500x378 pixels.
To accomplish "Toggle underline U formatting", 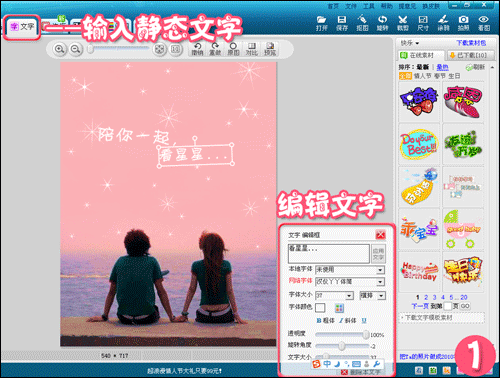I will click(364, 320).
